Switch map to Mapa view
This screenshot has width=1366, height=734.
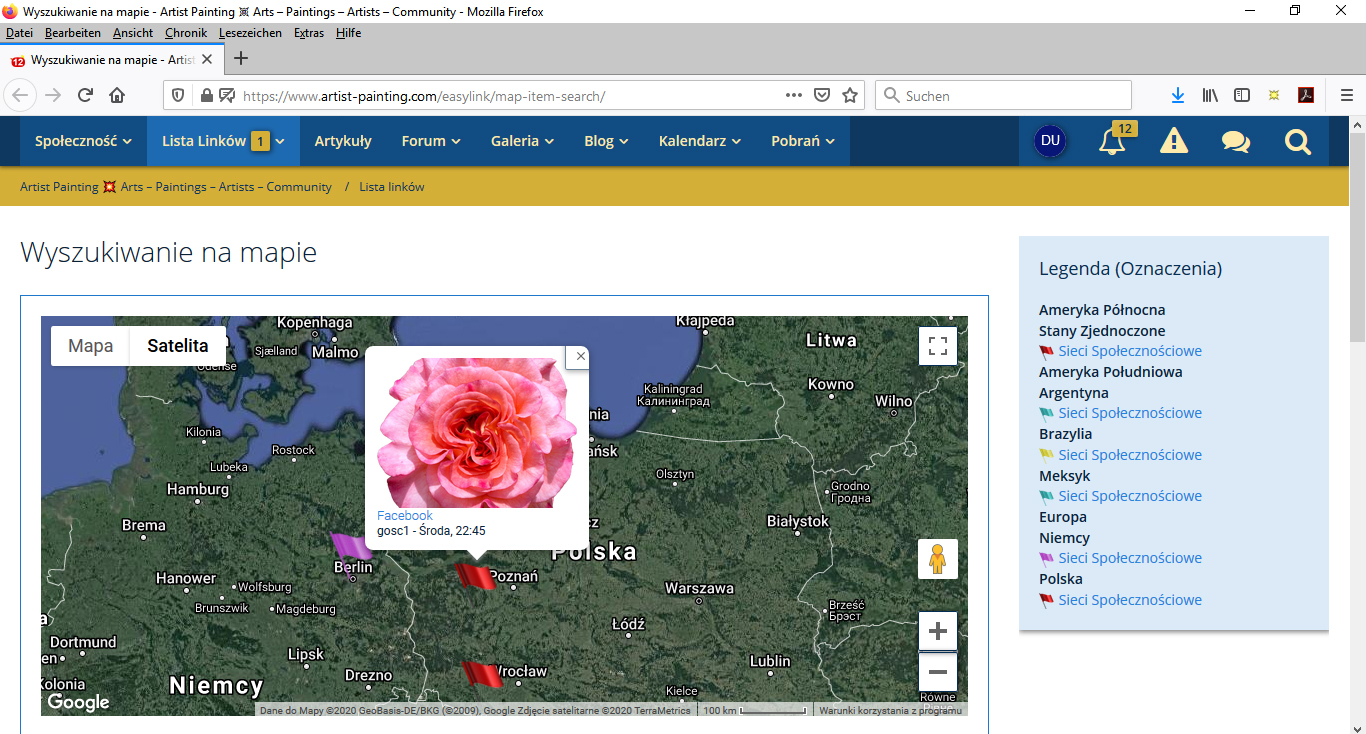tap(90, 346)
